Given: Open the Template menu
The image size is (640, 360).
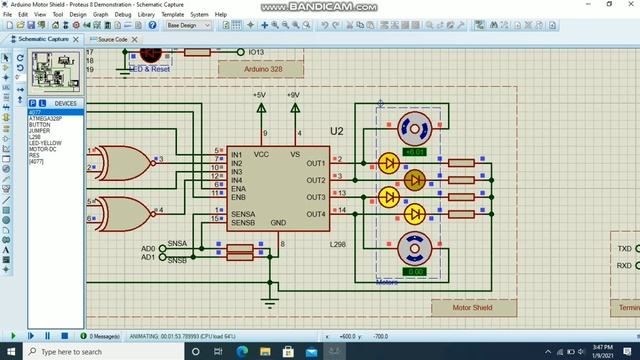Looking at the screenshot, I should (173, 14).
